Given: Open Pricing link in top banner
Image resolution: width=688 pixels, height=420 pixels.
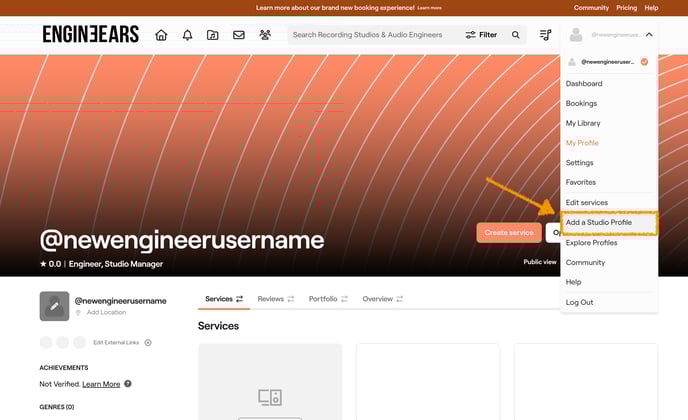Looking at the screenshot, I should point(627,8).
